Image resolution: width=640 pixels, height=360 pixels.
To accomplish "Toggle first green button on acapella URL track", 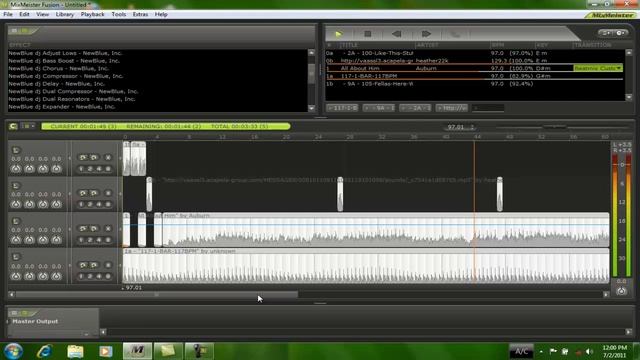I will [83, 193].
